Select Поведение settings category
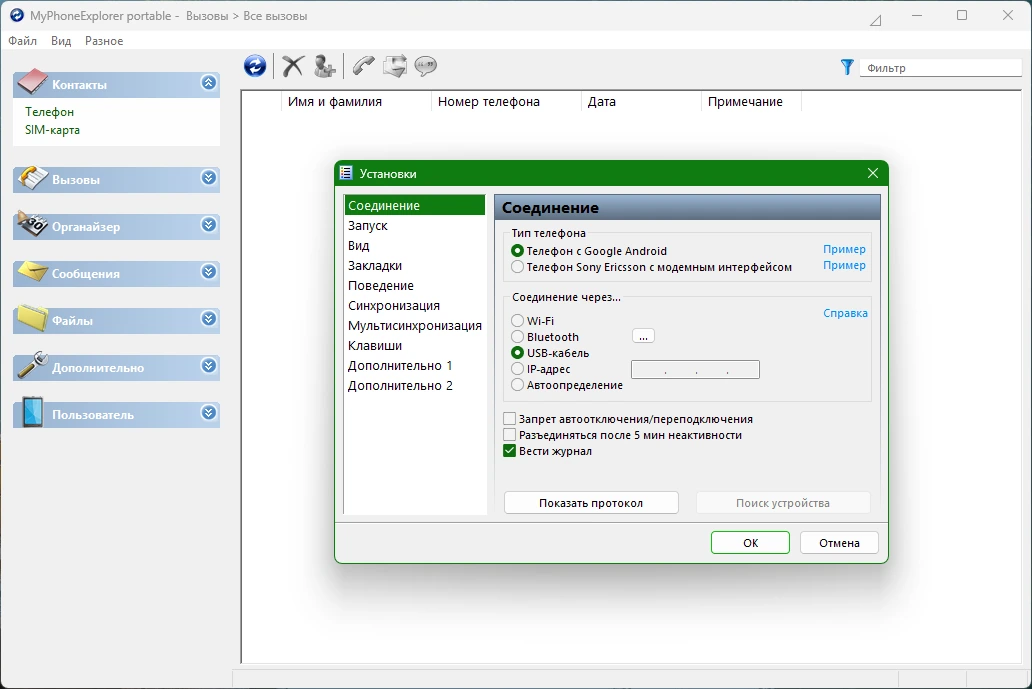 [415, 286]
